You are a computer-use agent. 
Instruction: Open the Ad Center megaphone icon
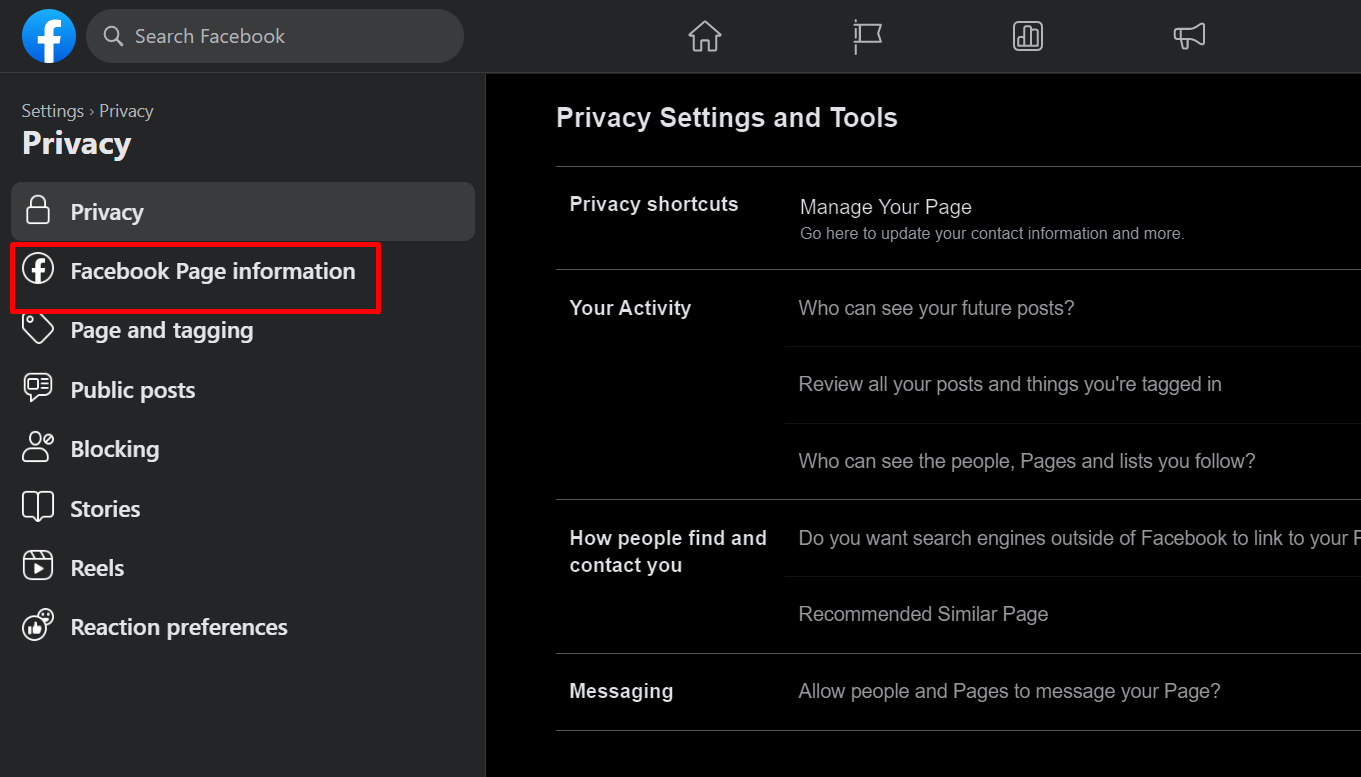(x=1189, y=37)
